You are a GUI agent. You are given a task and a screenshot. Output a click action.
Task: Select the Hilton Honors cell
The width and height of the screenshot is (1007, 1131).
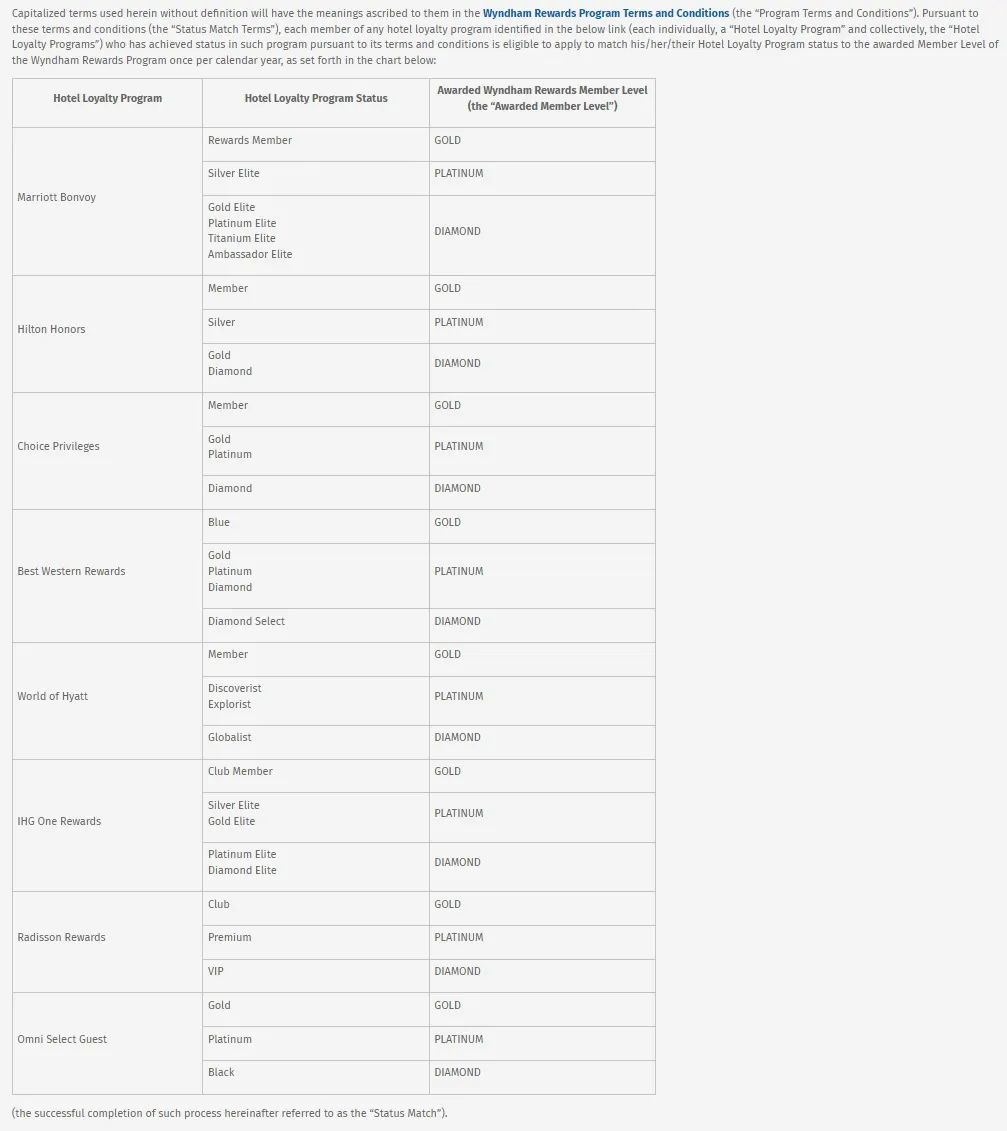click(52, 329)
